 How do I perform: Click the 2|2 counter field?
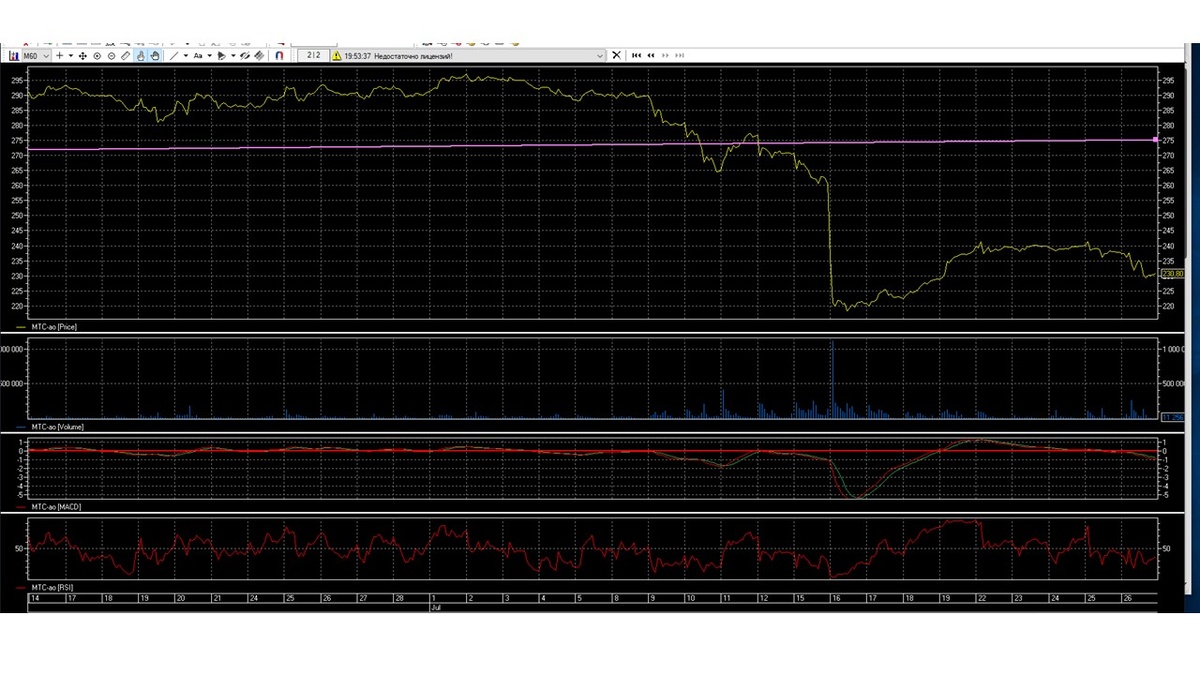coord(314,56)
